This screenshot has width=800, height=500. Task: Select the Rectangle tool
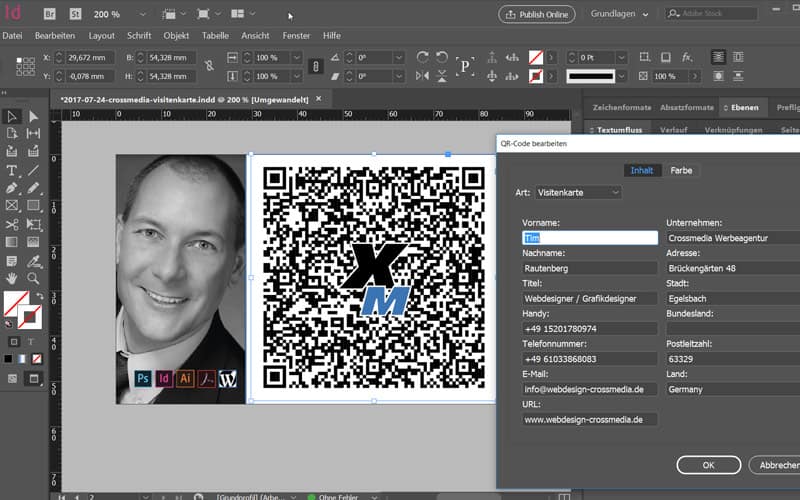33,206
